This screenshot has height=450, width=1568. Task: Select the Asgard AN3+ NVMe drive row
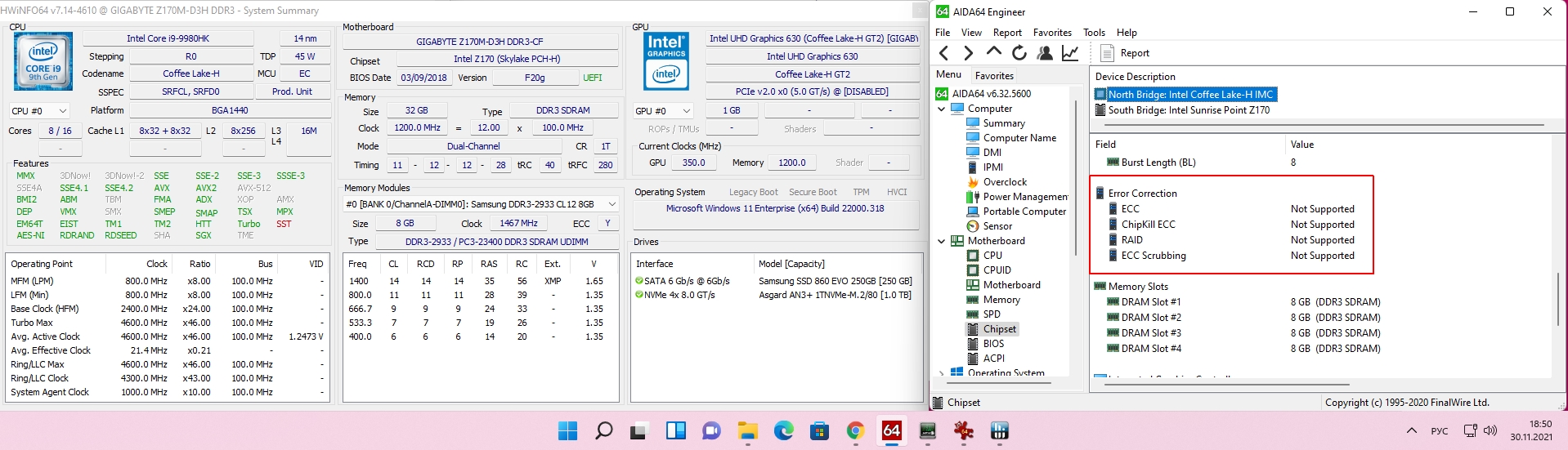pos(774,295)
